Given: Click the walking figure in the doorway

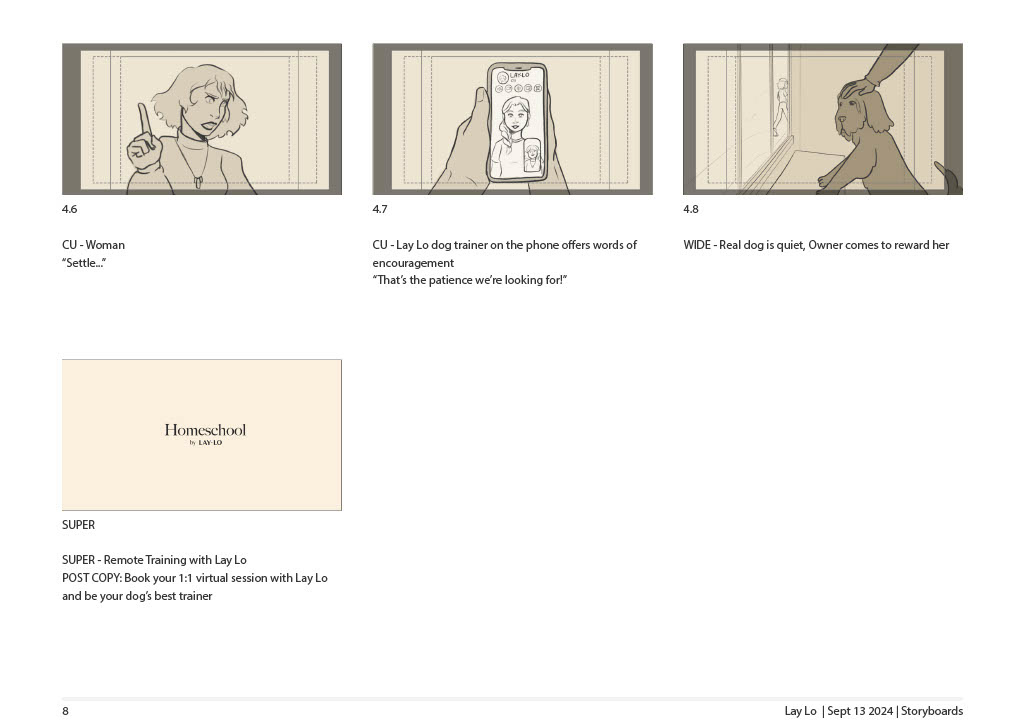Looking at the screenshot, I should pyautogui.click(x=780, y=106).
